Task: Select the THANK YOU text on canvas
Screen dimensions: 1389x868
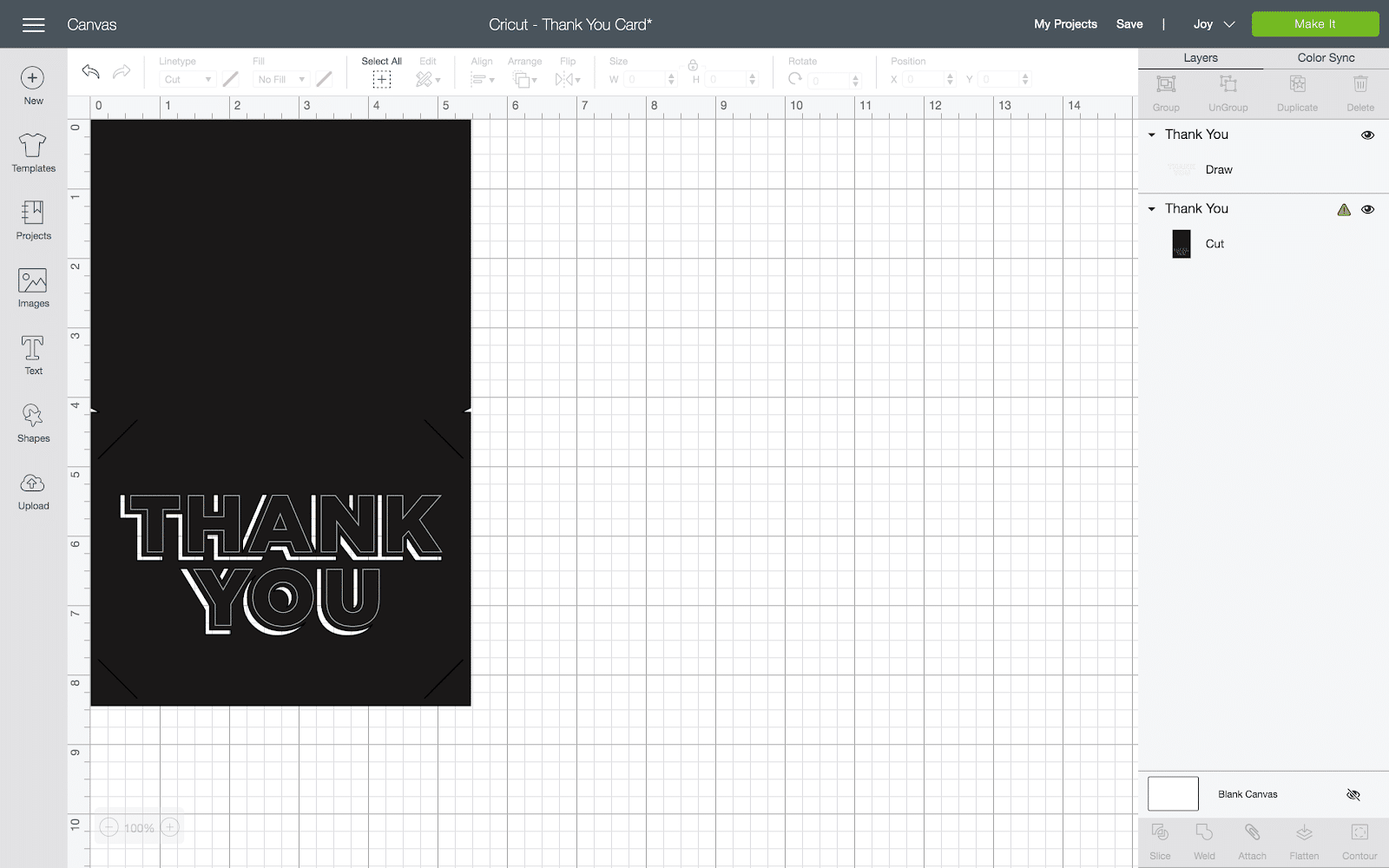Action: (x=281, y=564)
